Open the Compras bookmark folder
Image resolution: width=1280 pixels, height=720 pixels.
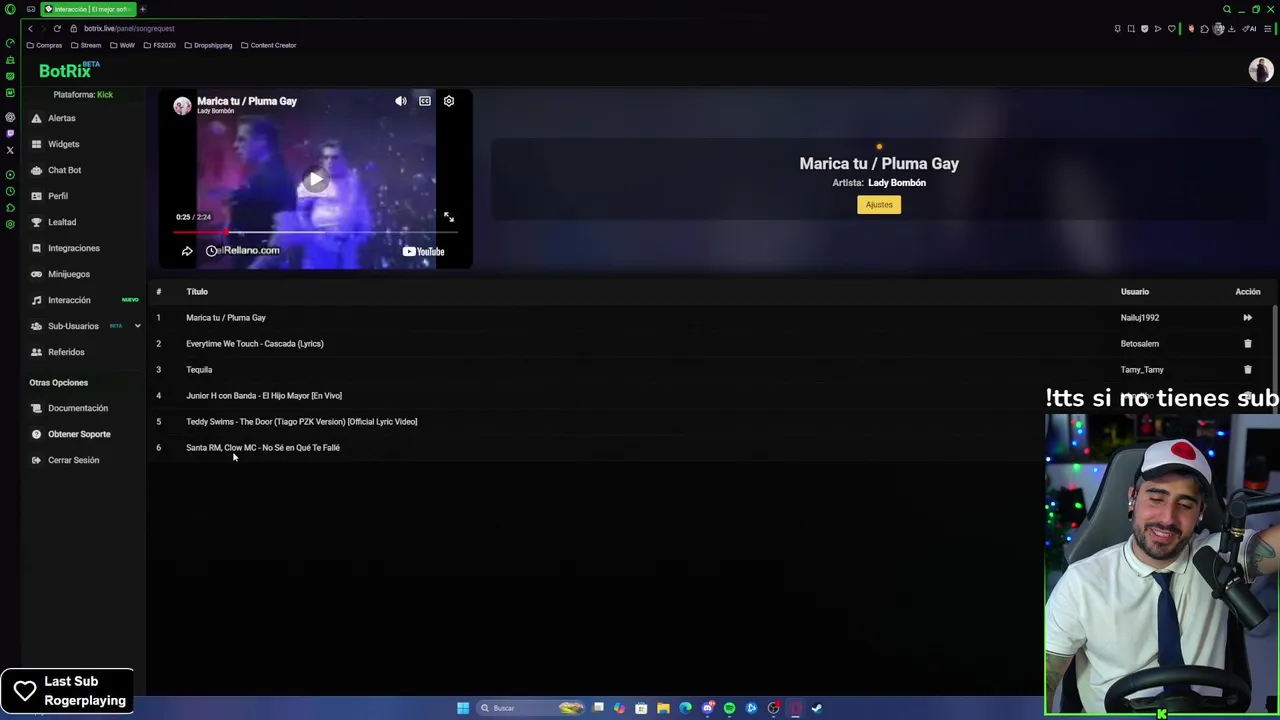coord(45,45)
